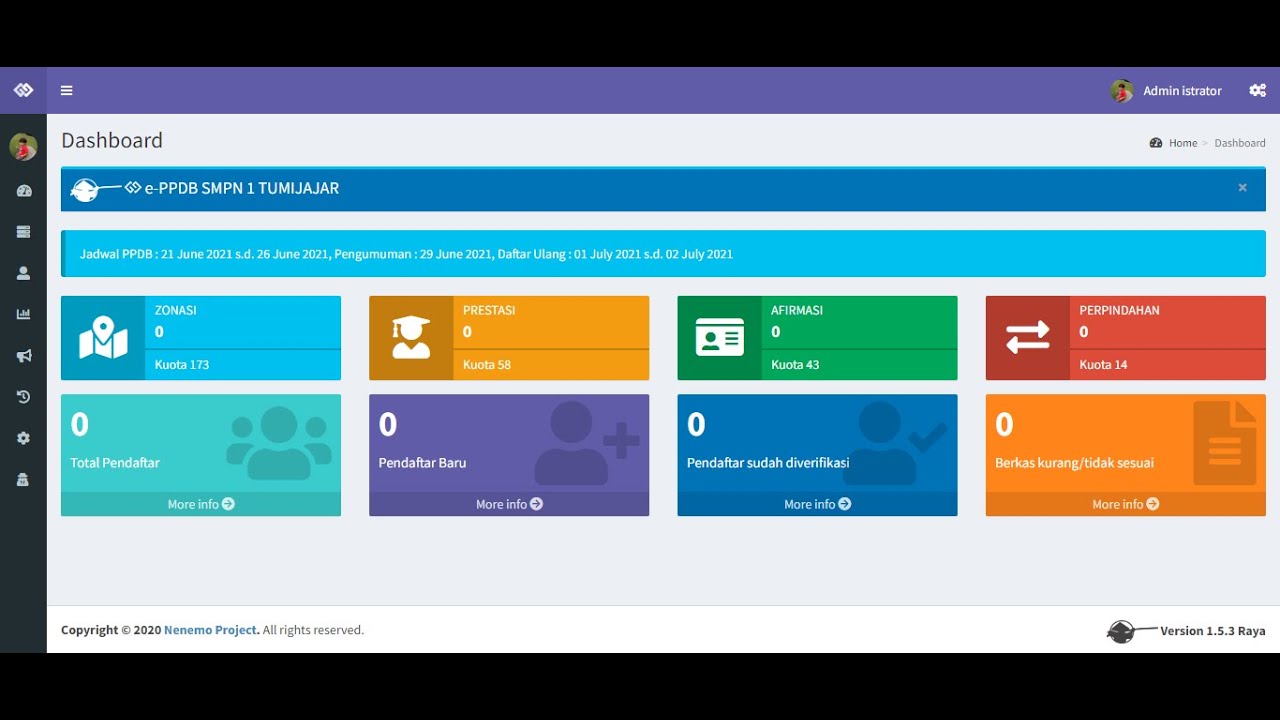Open the settings gear icon in sidebar

click(x=23, y=438)
